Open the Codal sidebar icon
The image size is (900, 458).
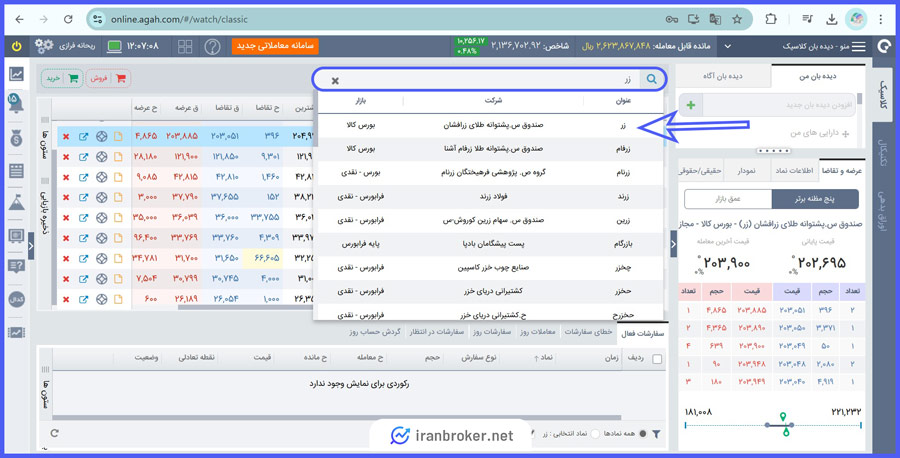(16, 299)
